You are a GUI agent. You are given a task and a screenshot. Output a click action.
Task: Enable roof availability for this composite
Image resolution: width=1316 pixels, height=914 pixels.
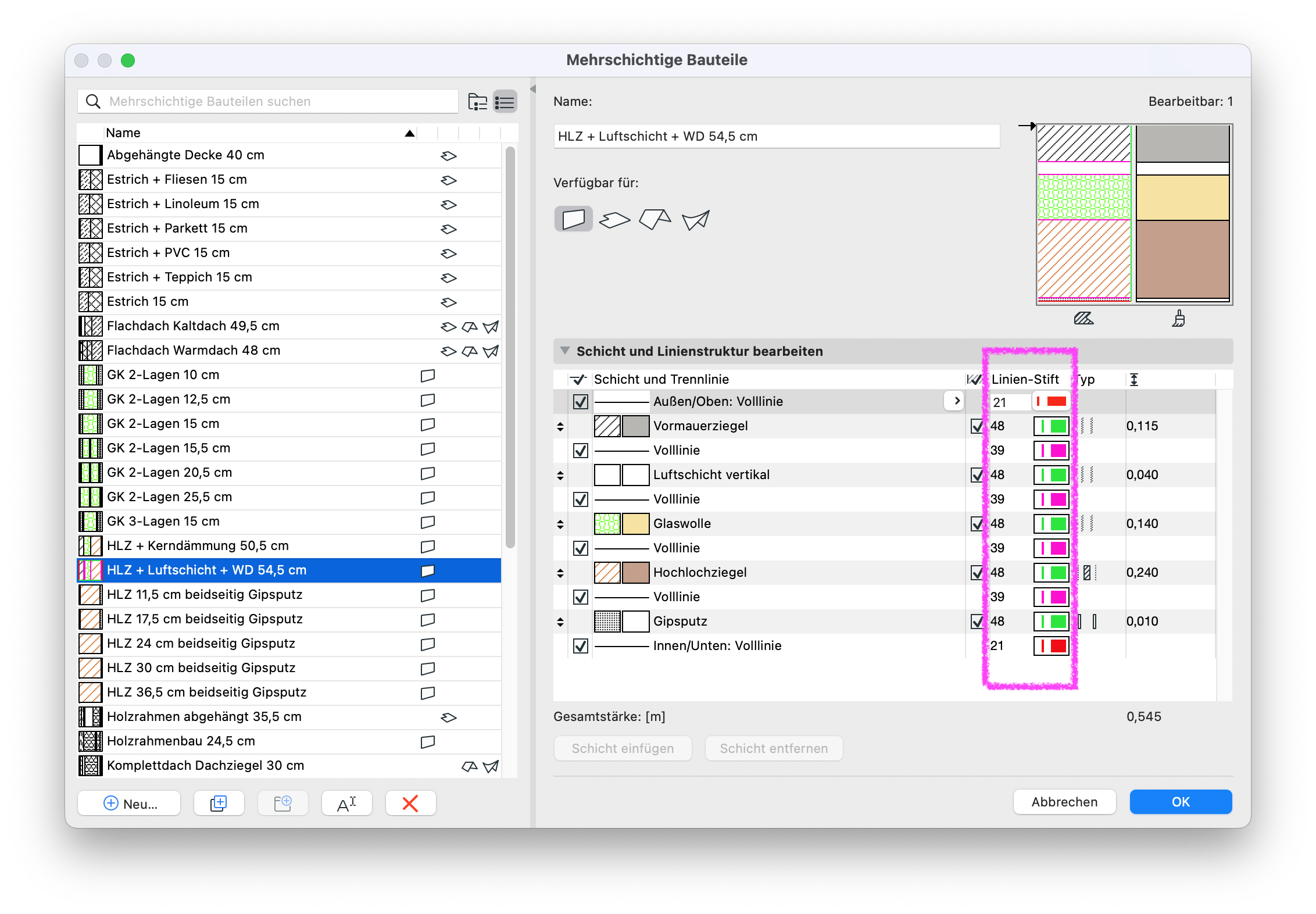click(655, 220)
